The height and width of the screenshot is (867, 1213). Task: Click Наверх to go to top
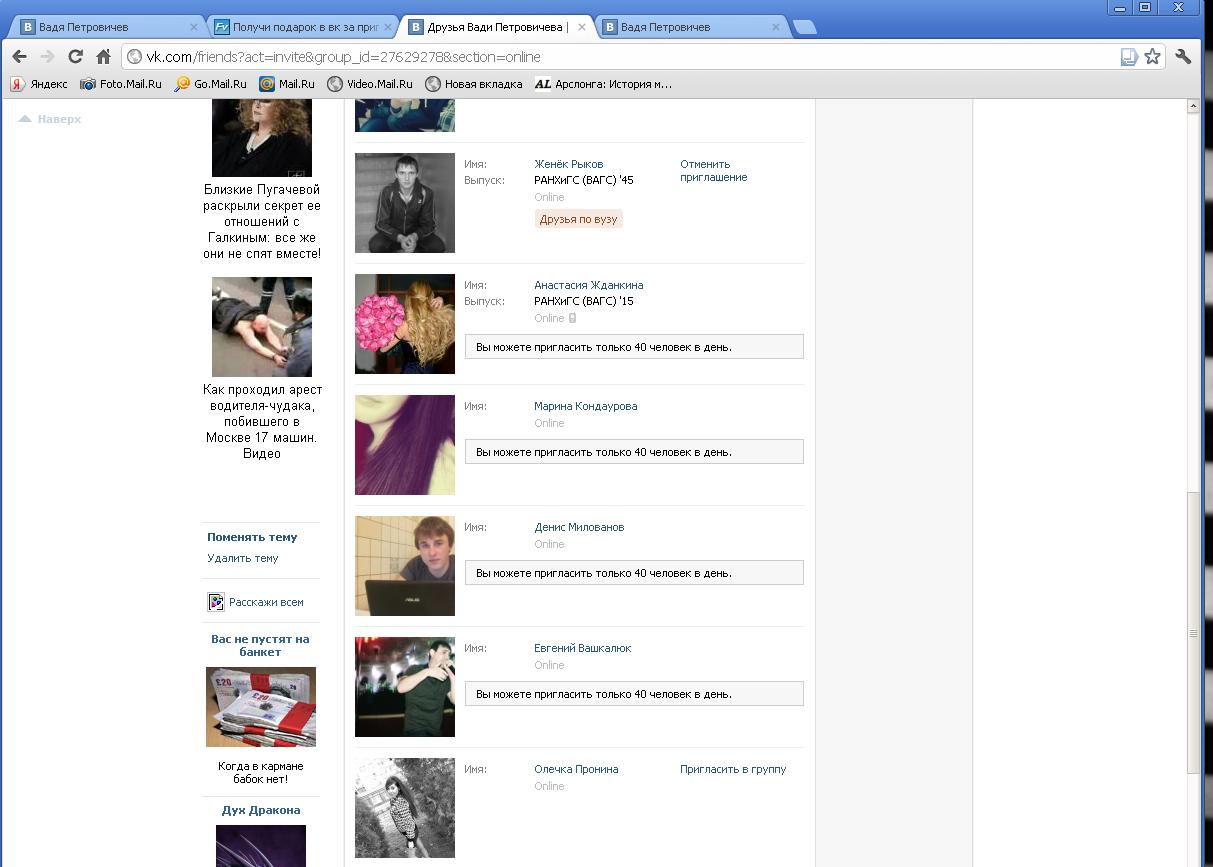click(50, 119)
